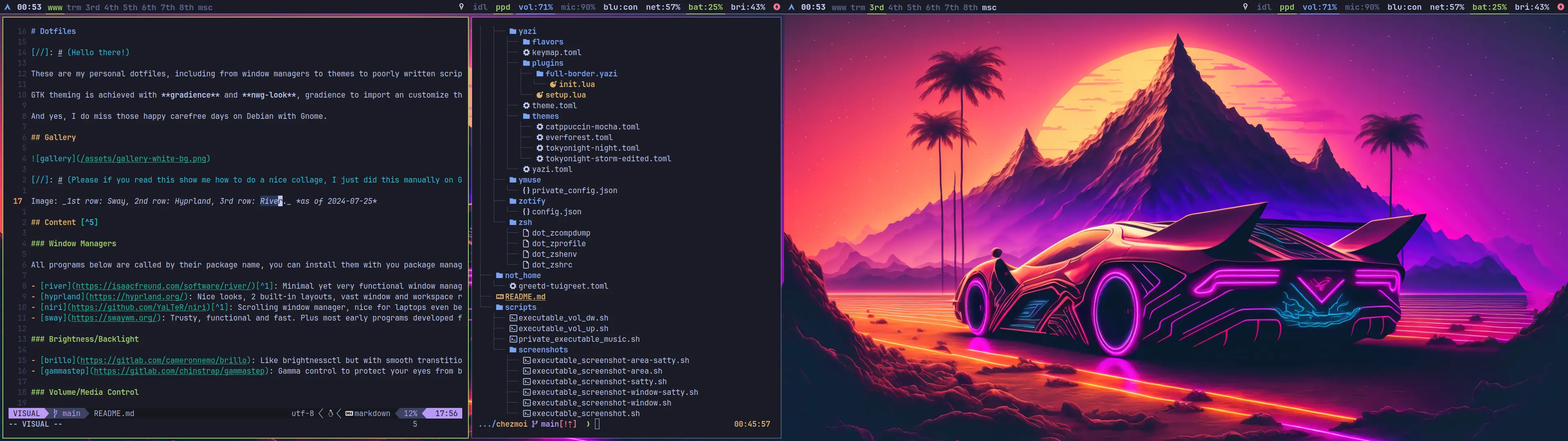Viewport: 1568px width, 441px height.
Task: Click the file icon beside dot_zshrc
Action: pos(526,265)
